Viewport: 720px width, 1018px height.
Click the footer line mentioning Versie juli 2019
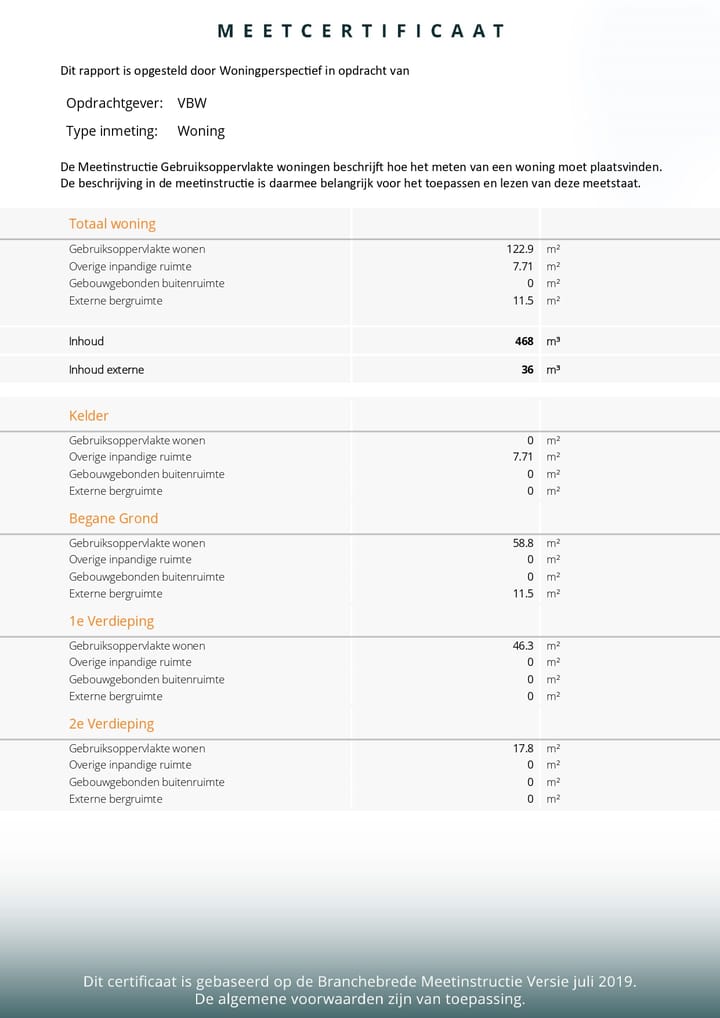[x=360, y=982]
